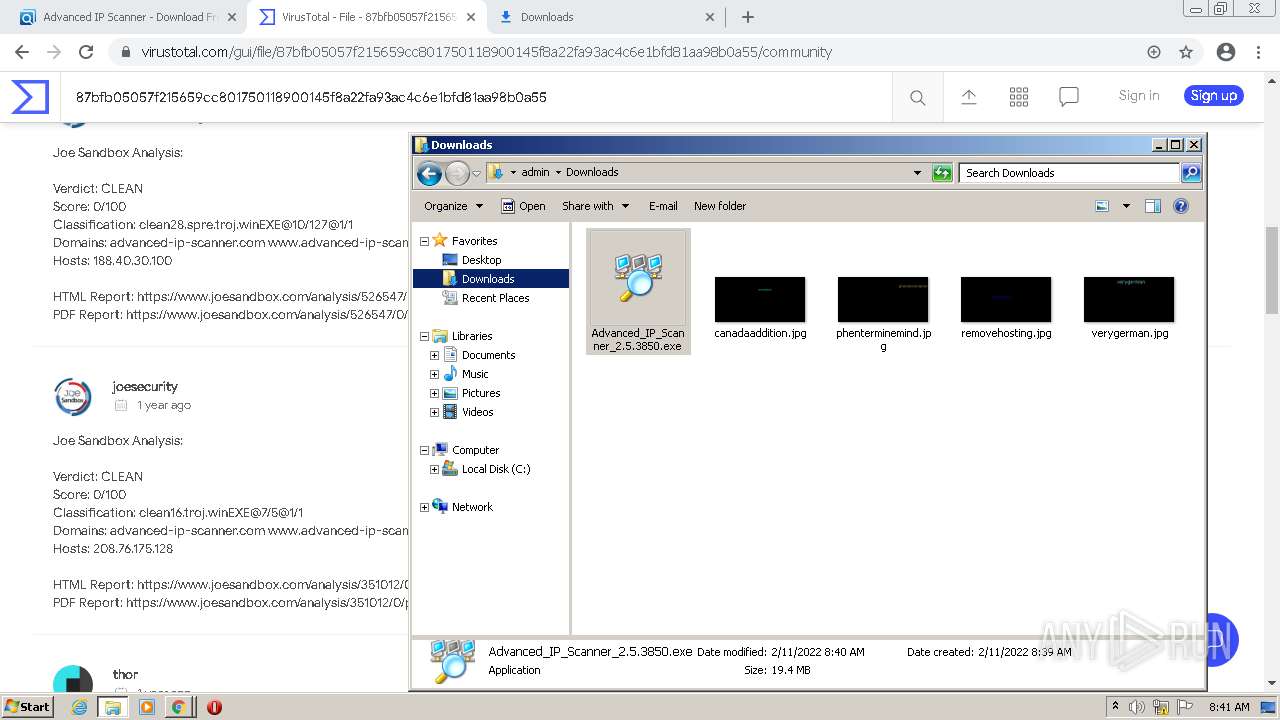
Task: Expand the Music library node
Action: click(x=434, y=374)
